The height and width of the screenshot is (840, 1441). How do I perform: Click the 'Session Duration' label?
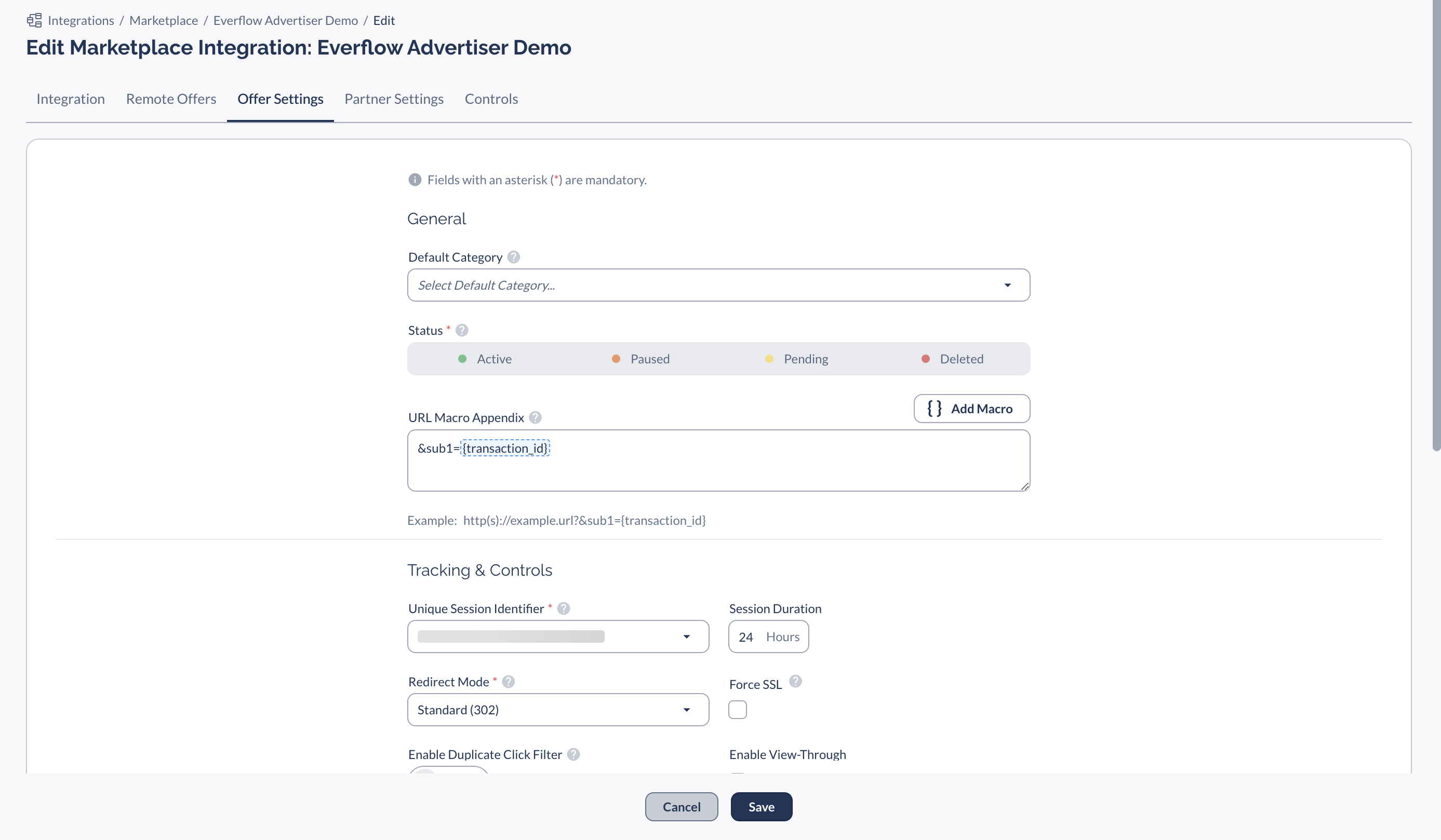(x=775, y=608)
